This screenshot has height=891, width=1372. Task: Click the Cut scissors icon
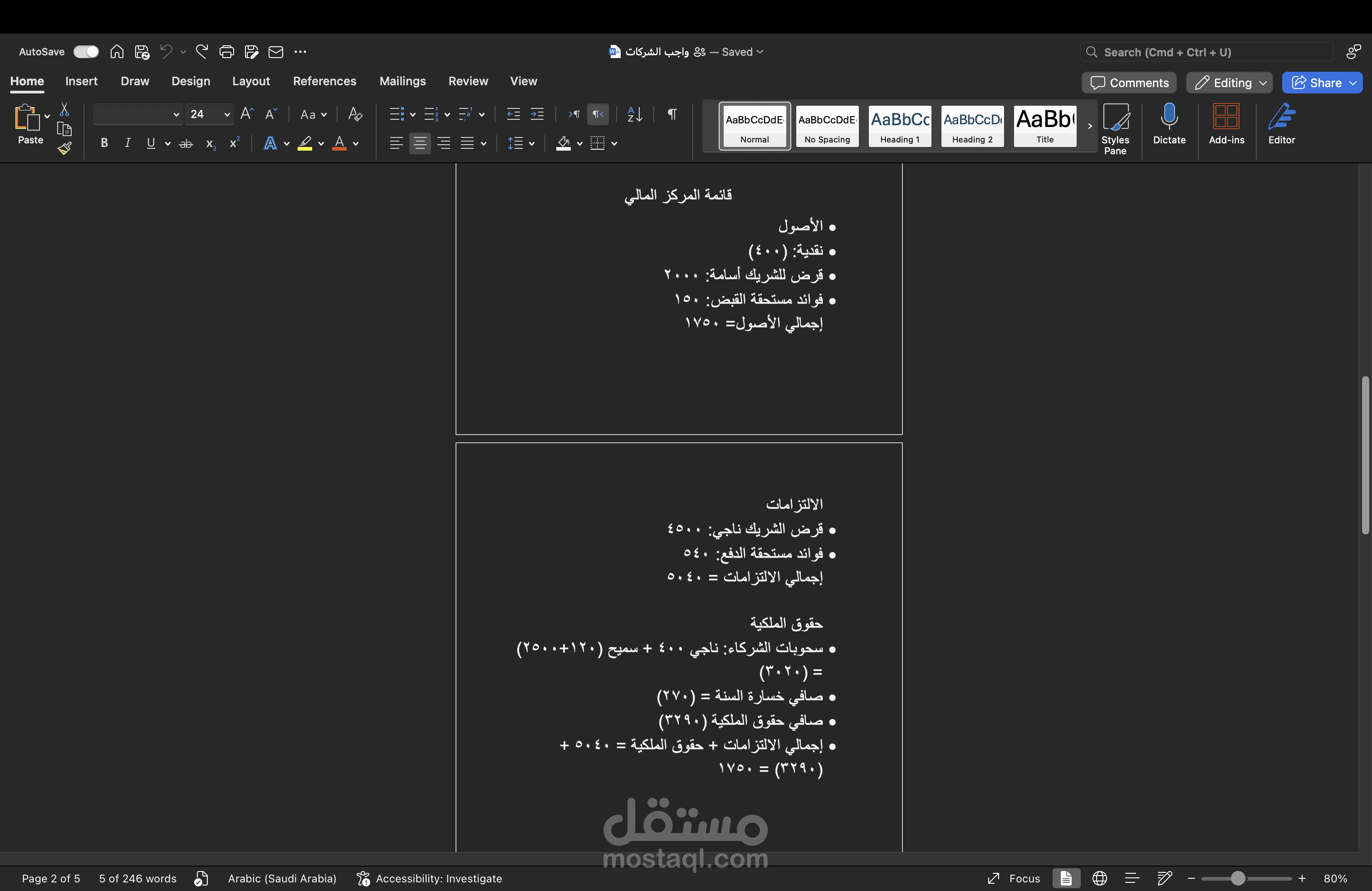[x=64, y=109]
